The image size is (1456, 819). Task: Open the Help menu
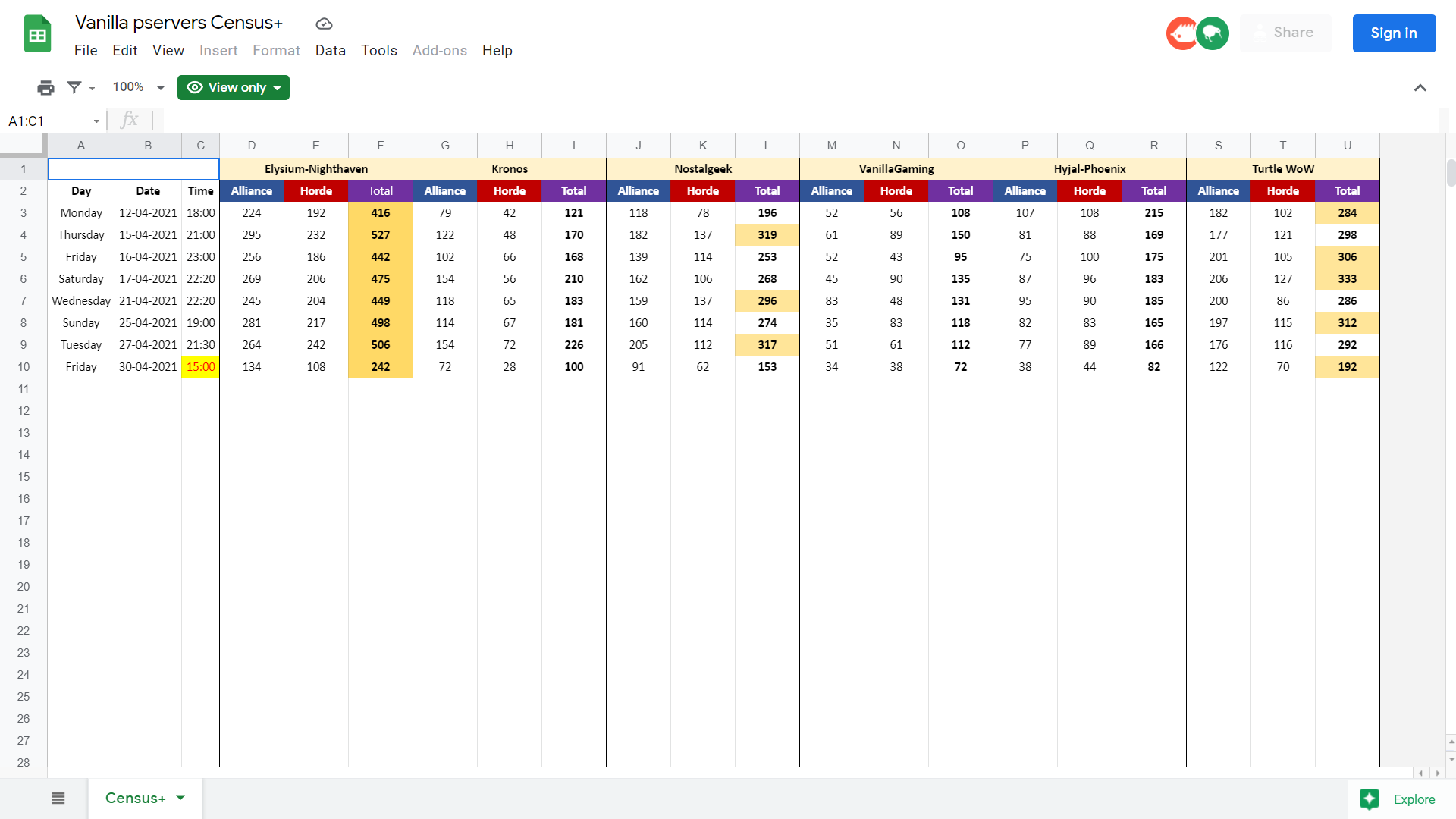coord(497,51)
